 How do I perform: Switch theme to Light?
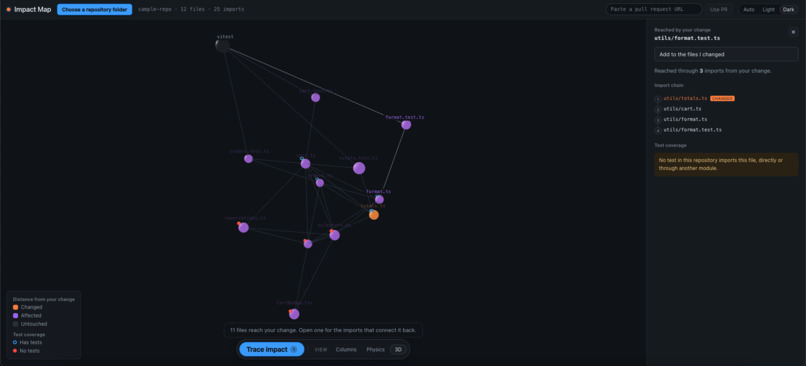coord(768,9)
